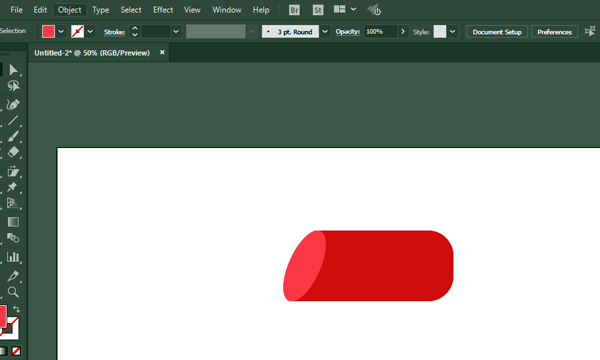The image size is (600, 360).
Task: Open the Effect menu
Action: 163,10
